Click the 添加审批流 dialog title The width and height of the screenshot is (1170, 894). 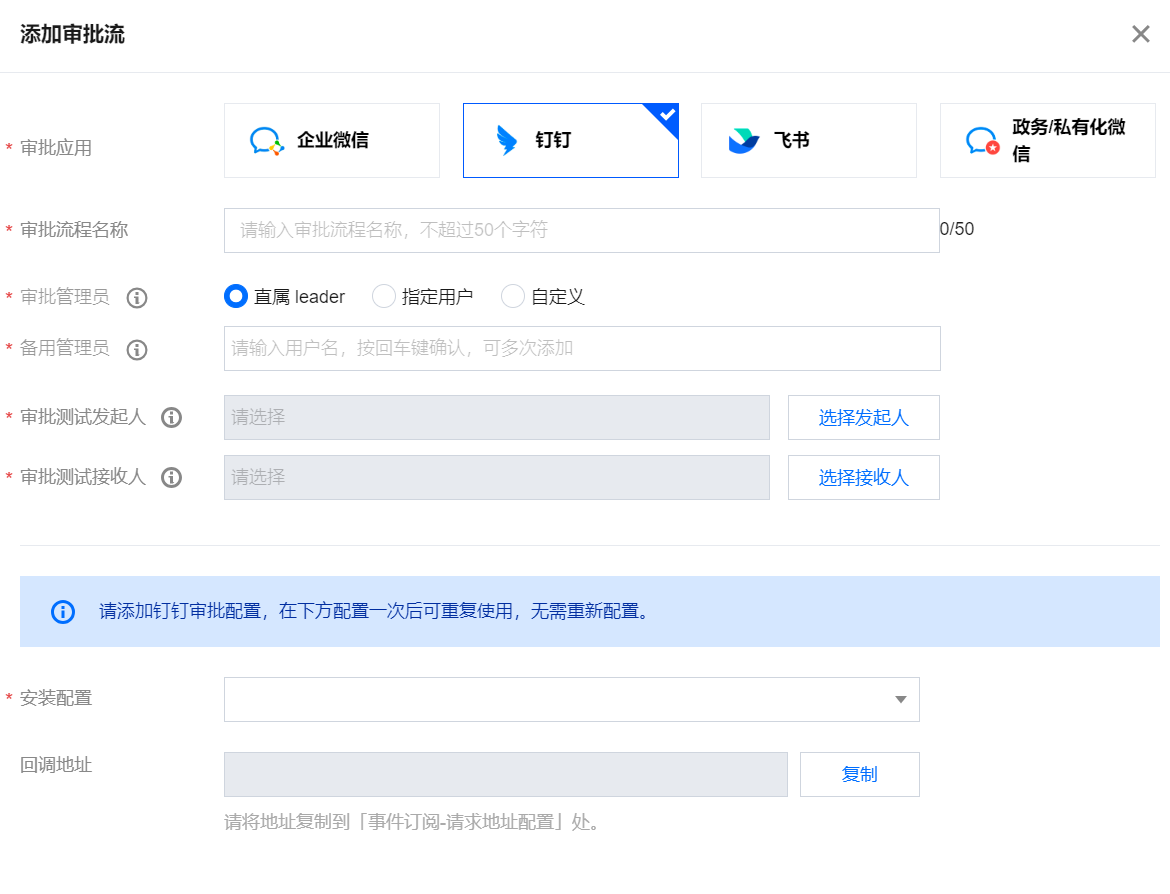click(x=72, y=34)
